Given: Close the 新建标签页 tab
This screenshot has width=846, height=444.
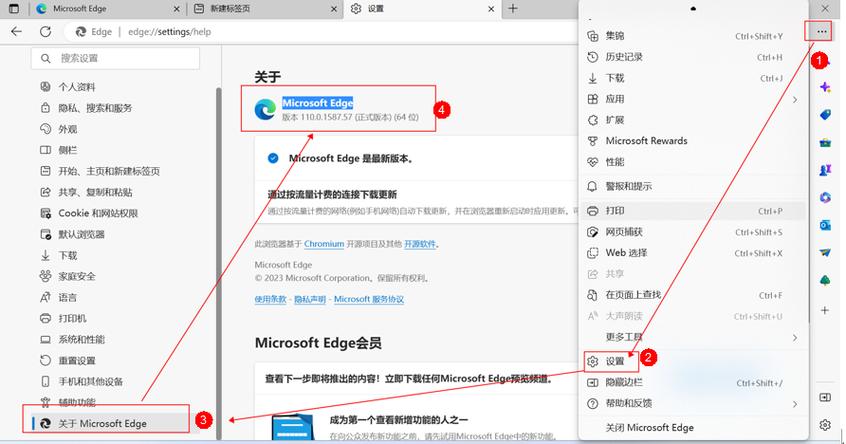Looking at the screenshot, I should pyautogui.click(x=334, y=9).
